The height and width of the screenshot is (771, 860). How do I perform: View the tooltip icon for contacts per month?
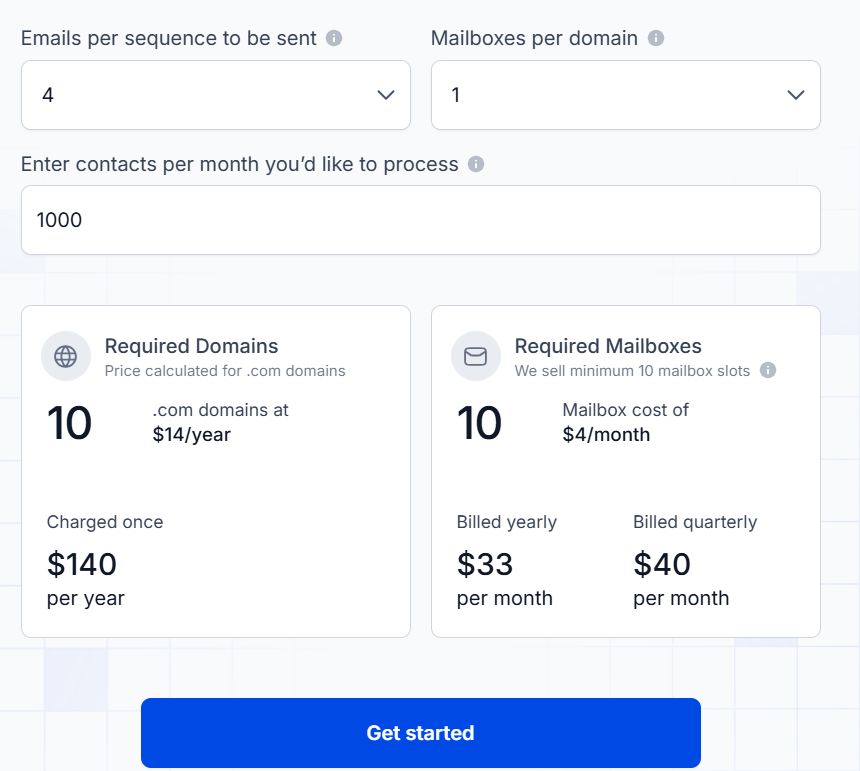pyautogui.click(x=477, y=164)
